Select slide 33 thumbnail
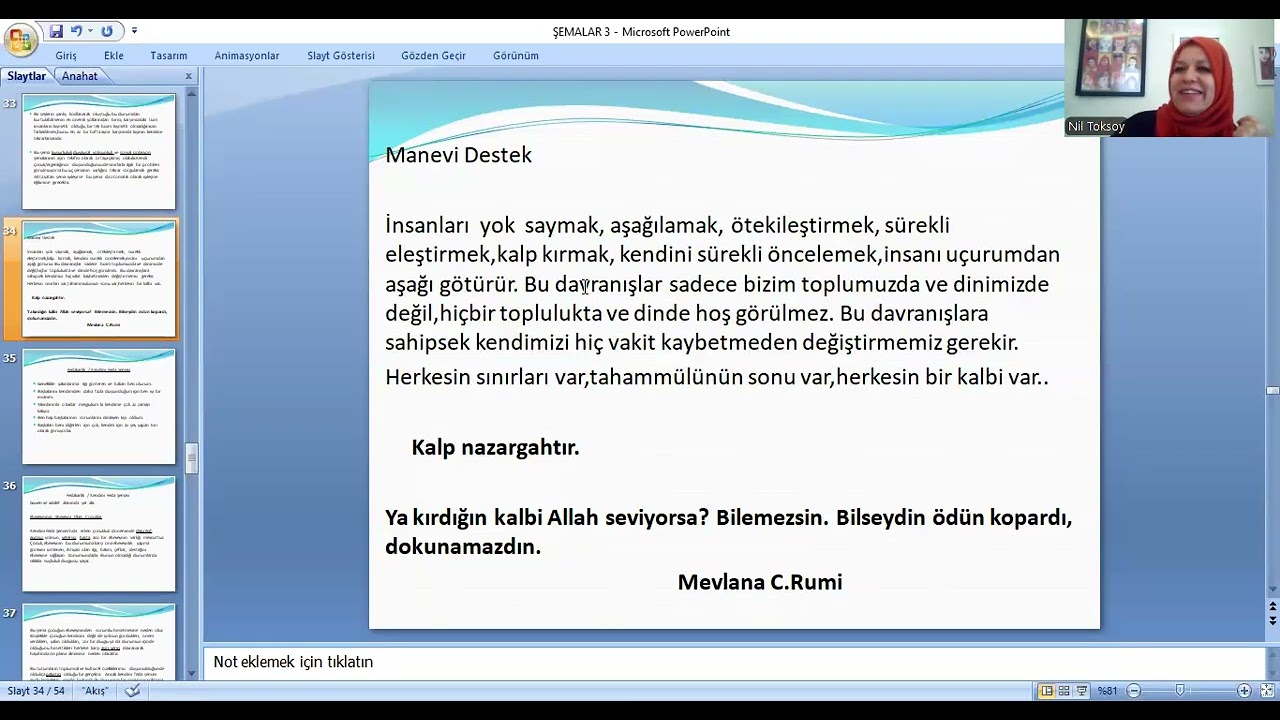The image size is (1280, 720). (x=99, y=151)
